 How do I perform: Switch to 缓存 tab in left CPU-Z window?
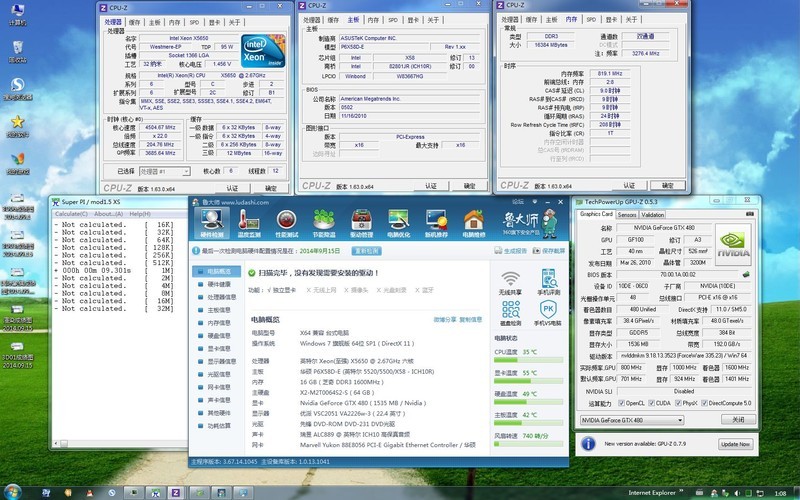[134, 22]
